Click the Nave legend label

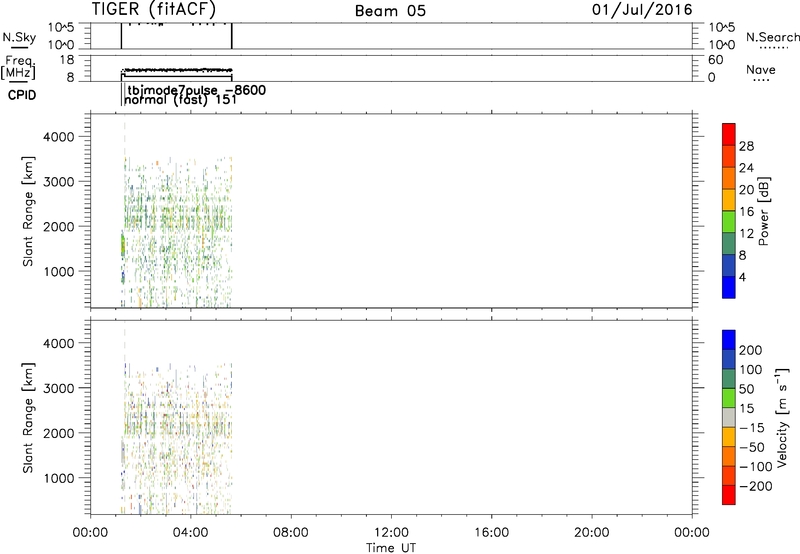761,70
